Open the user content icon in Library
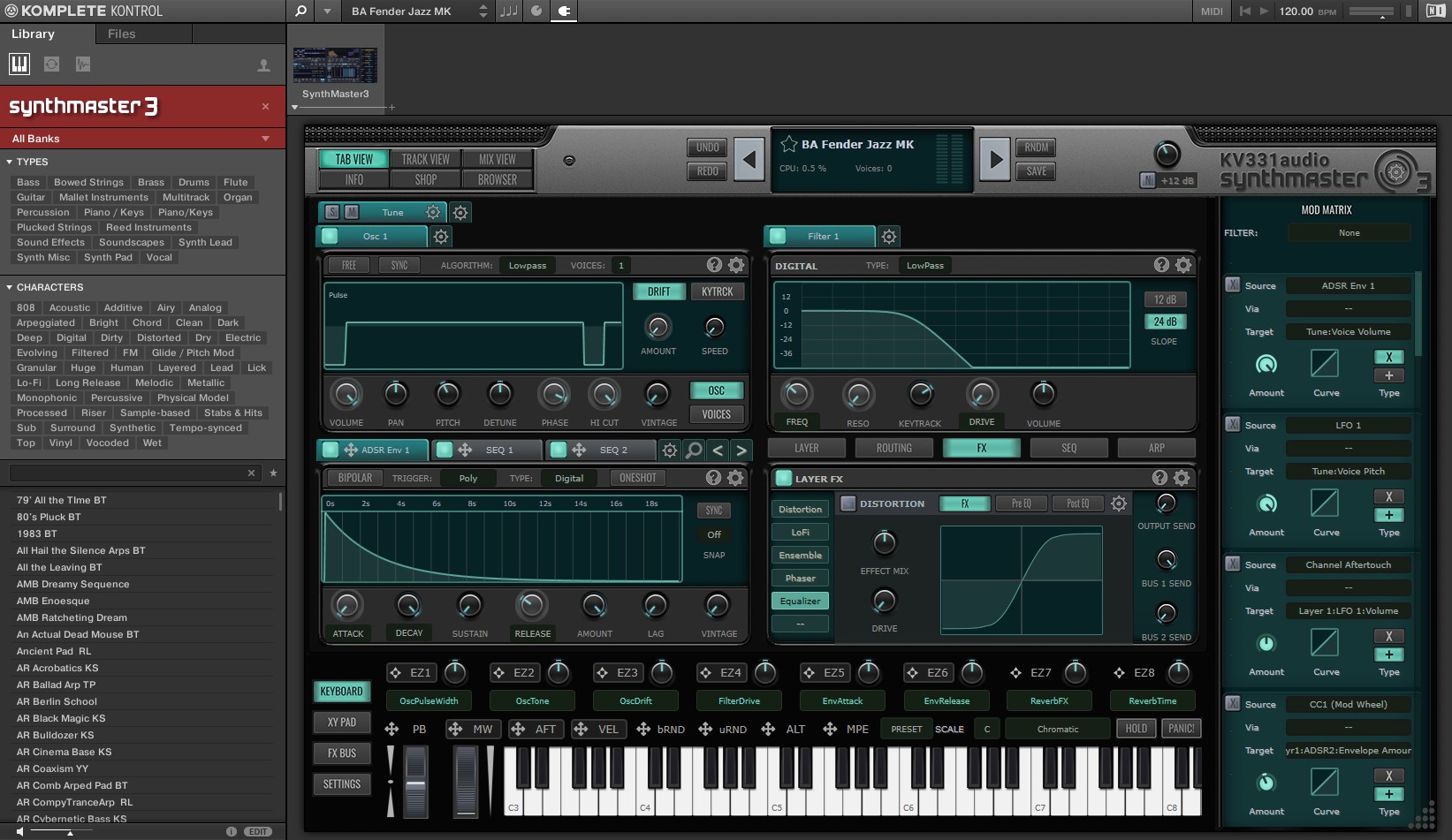 coord(263,65)
